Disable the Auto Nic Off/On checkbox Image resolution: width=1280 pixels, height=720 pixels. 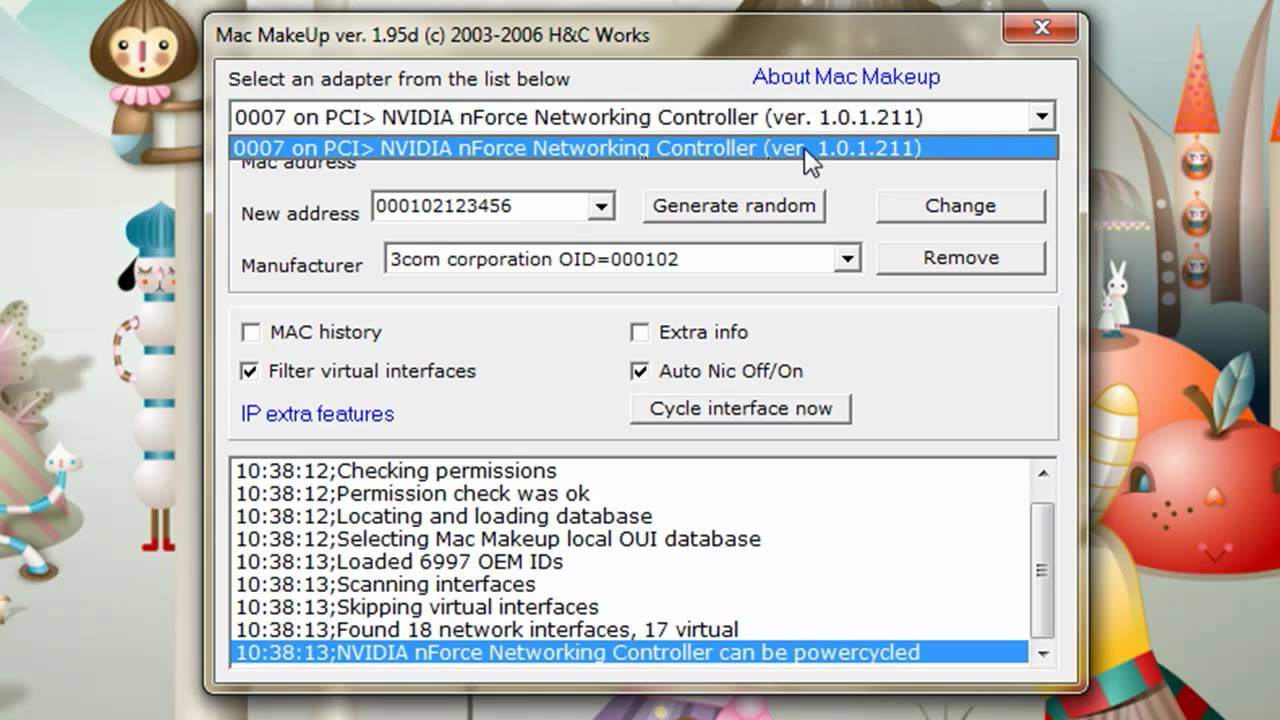(640, 371)
